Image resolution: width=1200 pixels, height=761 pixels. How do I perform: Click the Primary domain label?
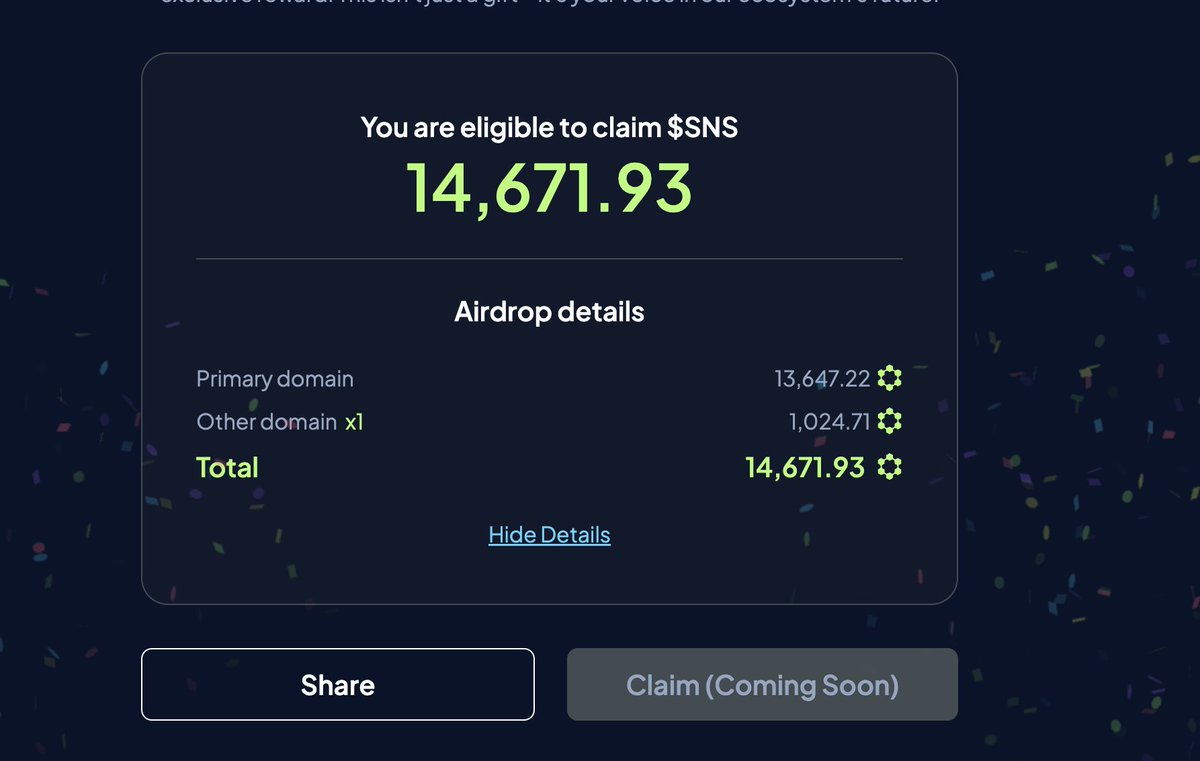275,379
